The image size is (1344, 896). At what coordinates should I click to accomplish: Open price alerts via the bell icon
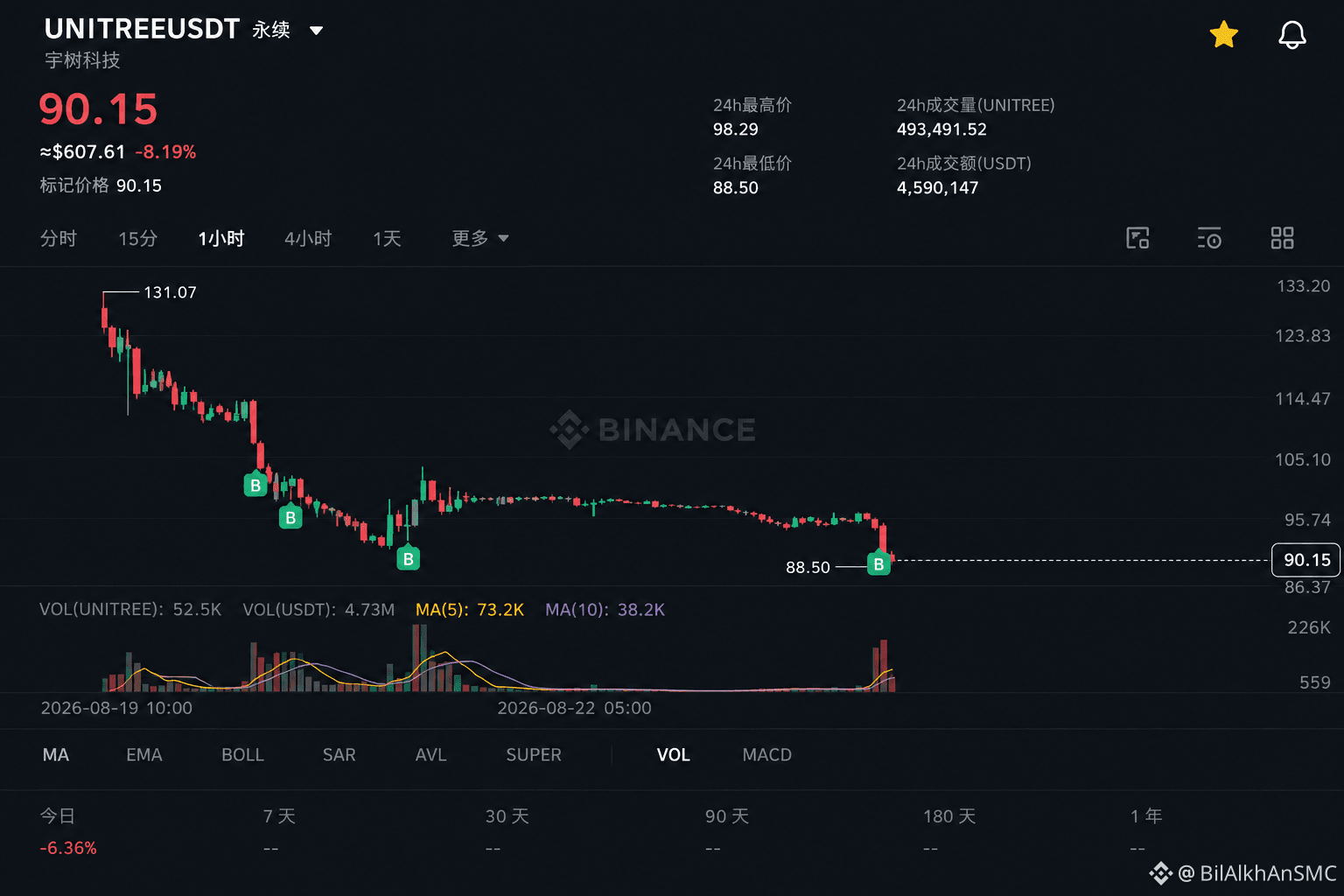(1292, 35)
